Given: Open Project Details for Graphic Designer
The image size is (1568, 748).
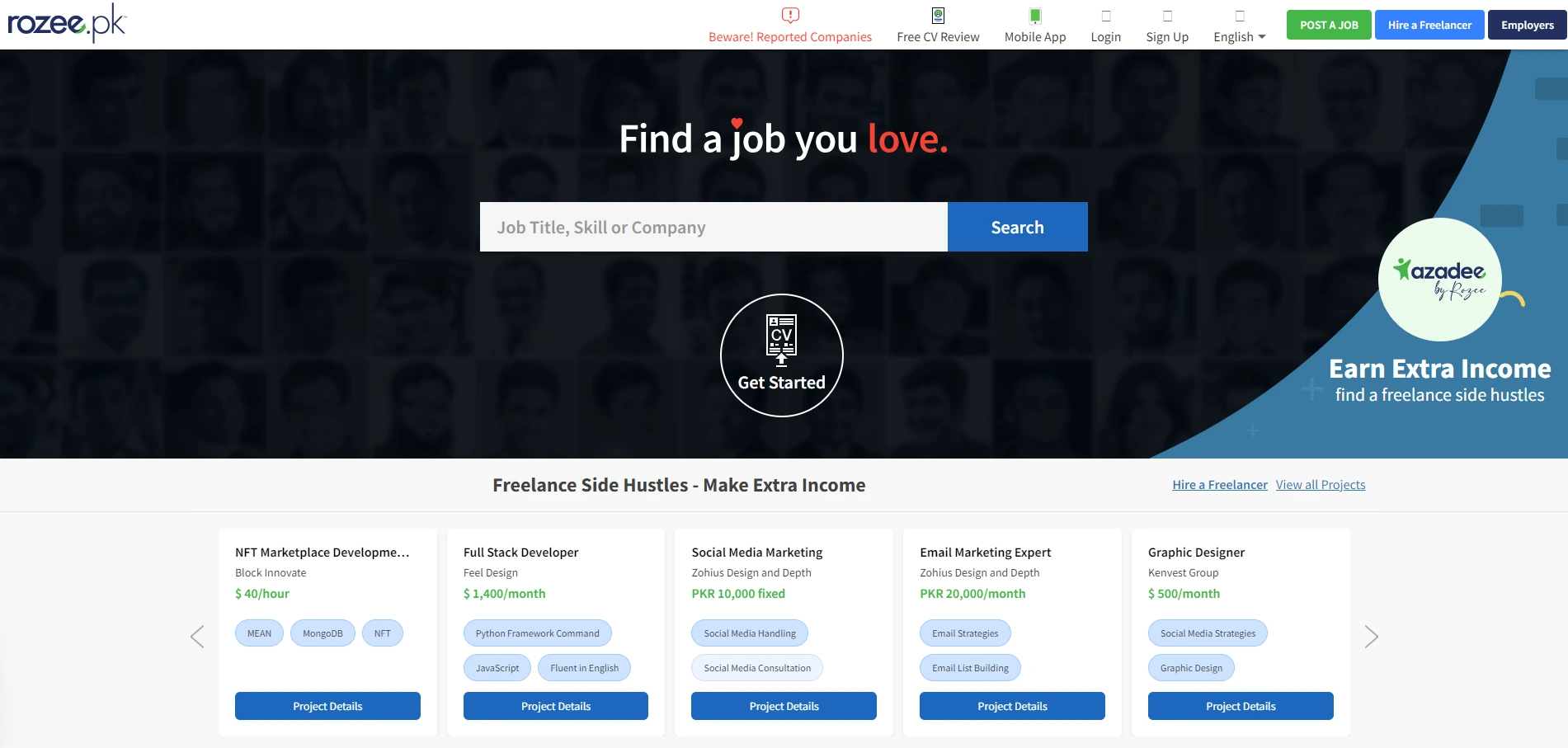Looking at the screenshot, I should point(1241,706).
